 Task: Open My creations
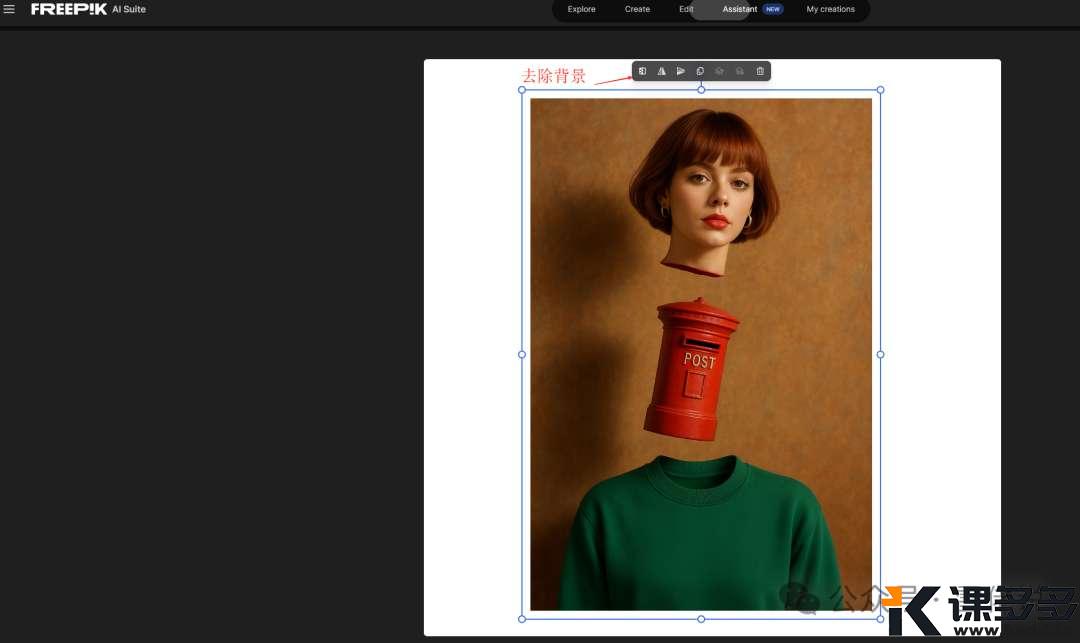[x=830, y=9]
